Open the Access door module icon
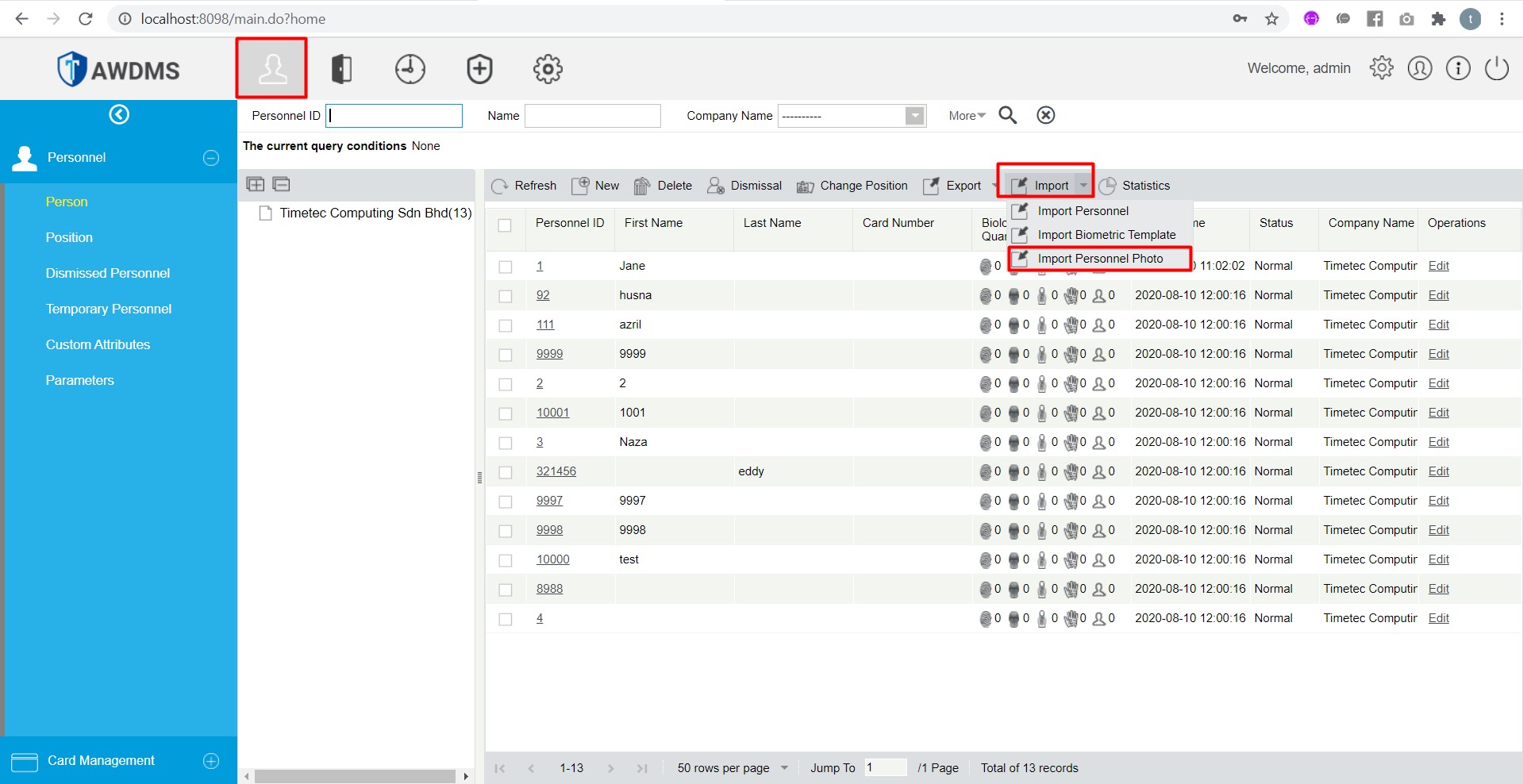Screen dimensions: 1523x784 [341, 69]
